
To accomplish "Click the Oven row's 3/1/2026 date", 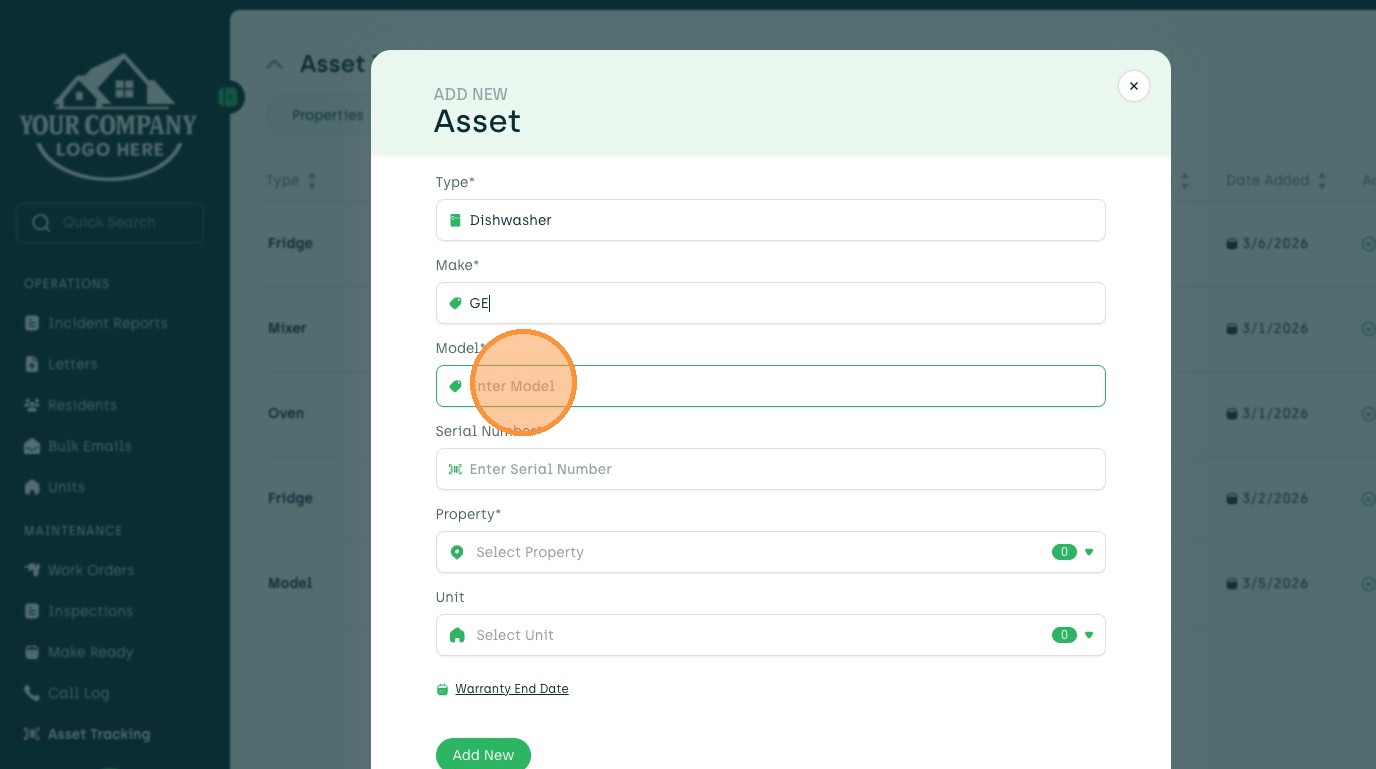I will (x=1267, y=414).
